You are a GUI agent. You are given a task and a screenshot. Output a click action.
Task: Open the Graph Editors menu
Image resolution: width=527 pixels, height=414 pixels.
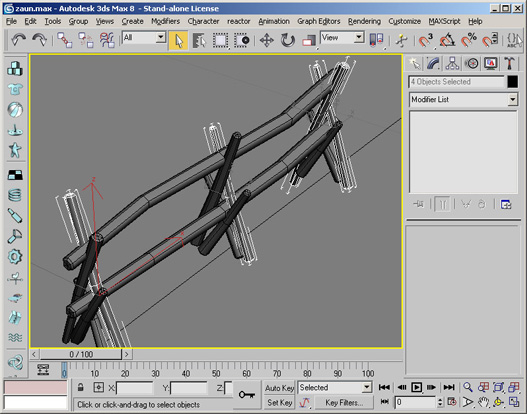tap(319, 21)
